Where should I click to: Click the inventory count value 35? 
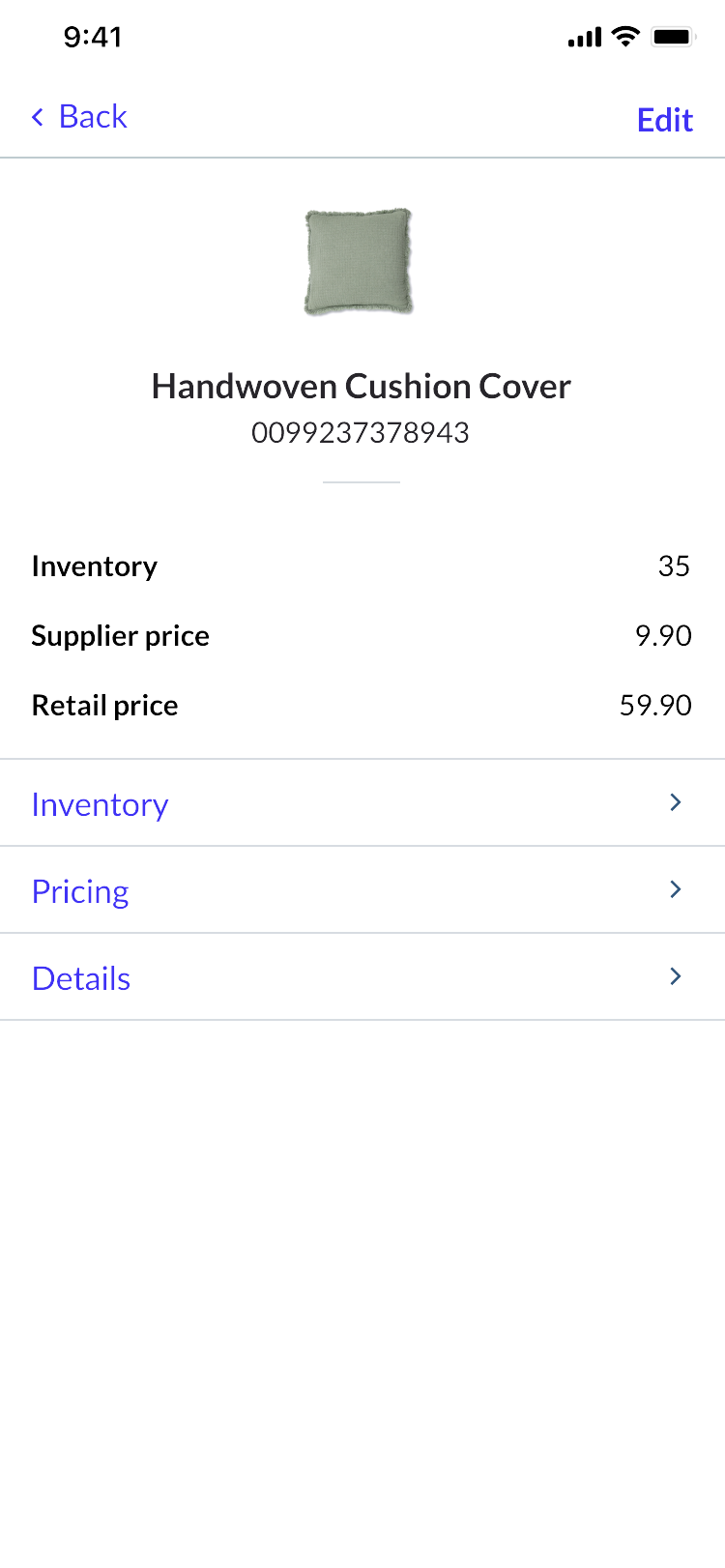[x=674, y=566]
